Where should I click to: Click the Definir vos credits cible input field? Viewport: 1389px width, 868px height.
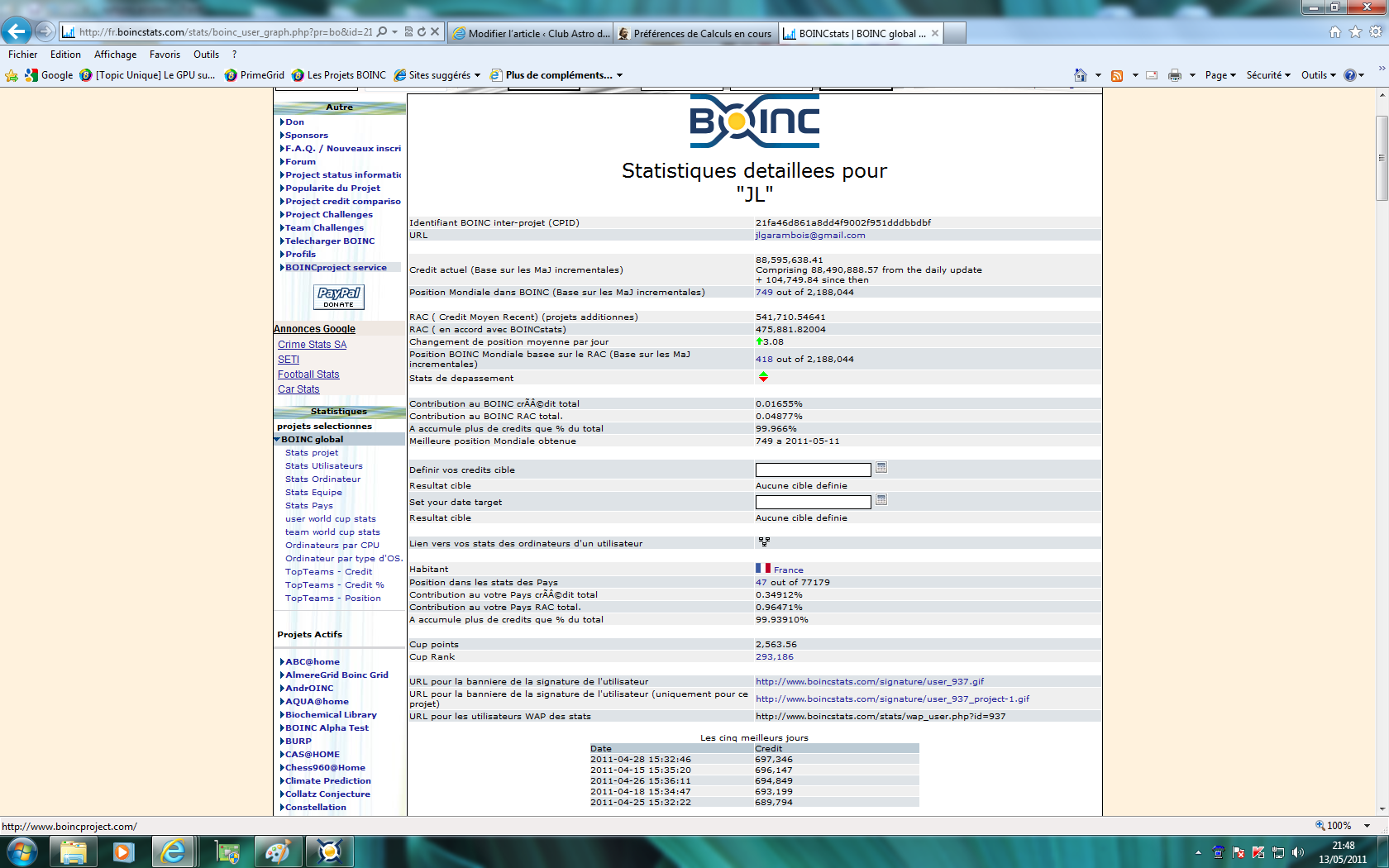click(x=814, y=470)
